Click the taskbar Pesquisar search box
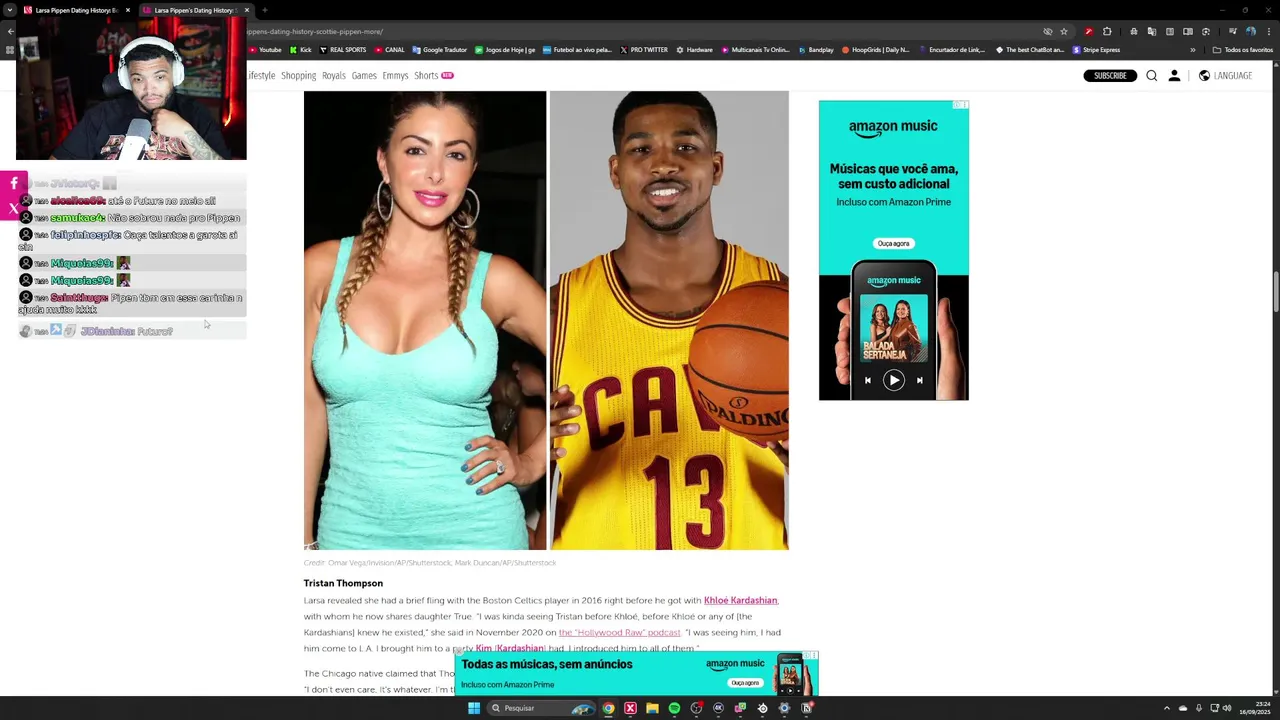The image size is (1280, 720). coord(541,708)
